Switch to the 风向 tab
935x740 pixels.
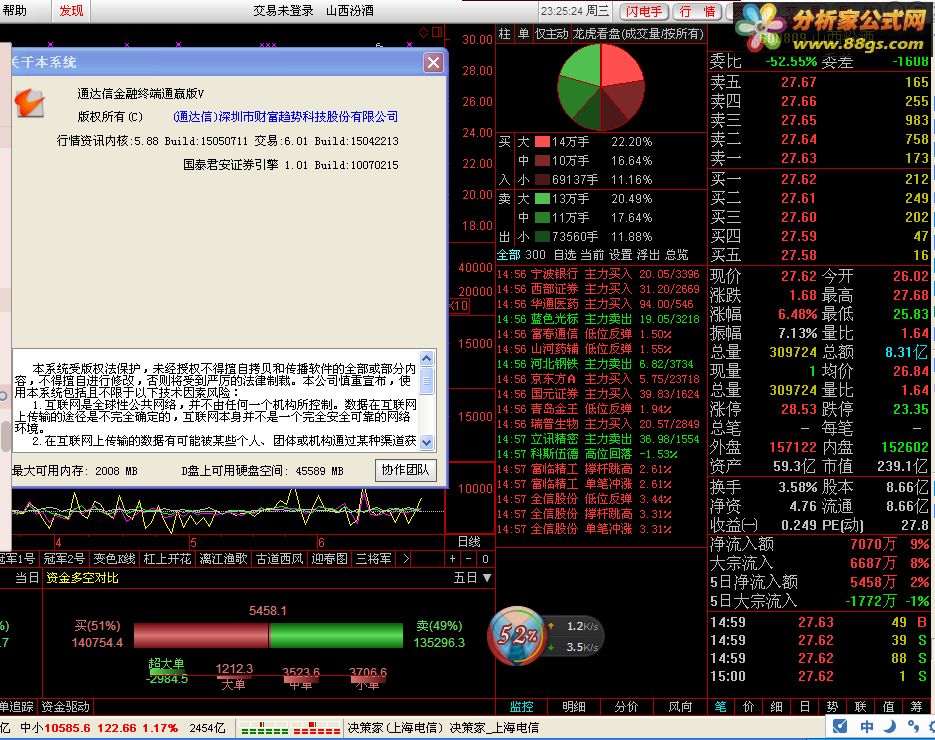pyautogui.click(x=680, y=707)
